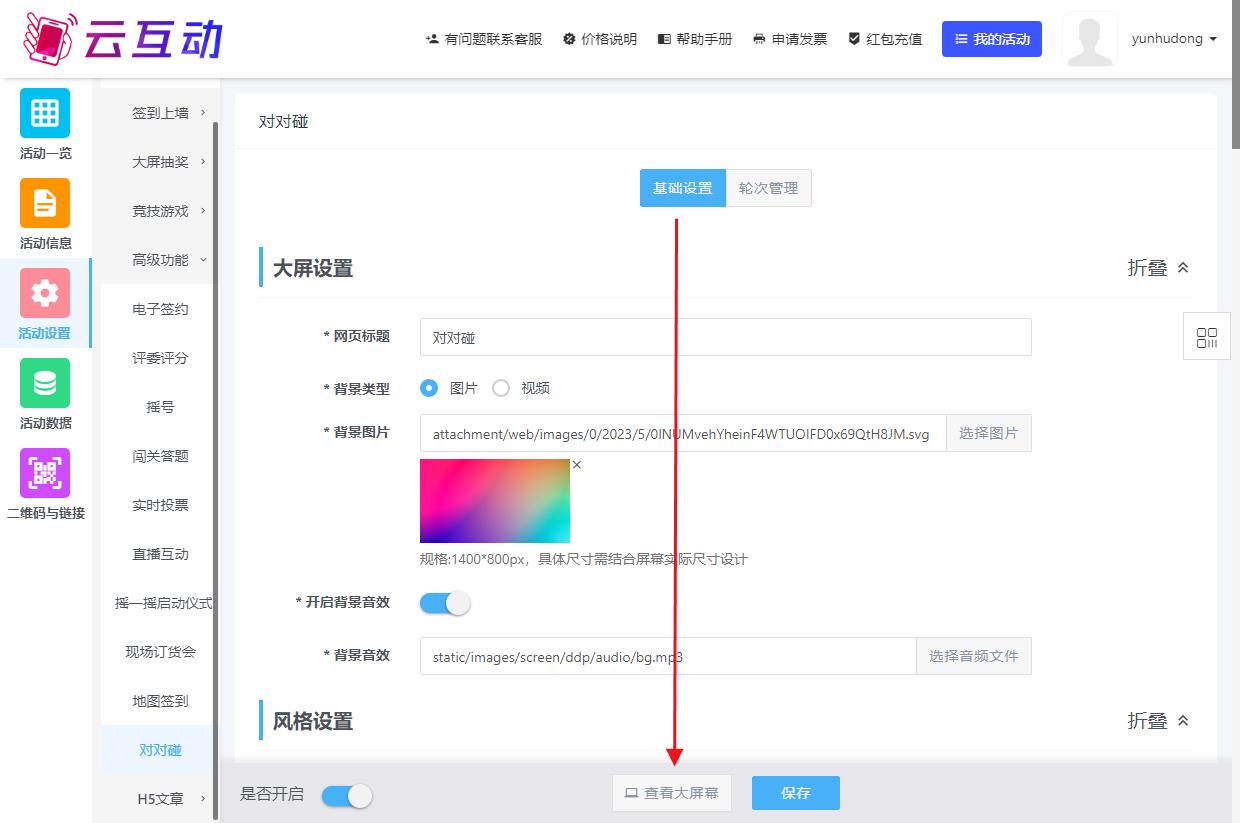Click the 活动信息 document icon

click(45, 203)
